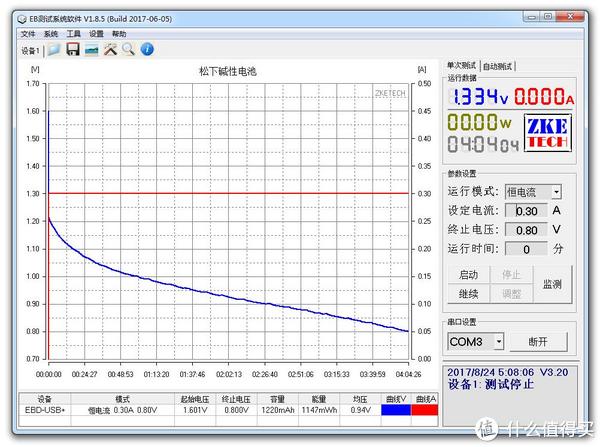Close the EB test software window

click(x=571, y=16)
